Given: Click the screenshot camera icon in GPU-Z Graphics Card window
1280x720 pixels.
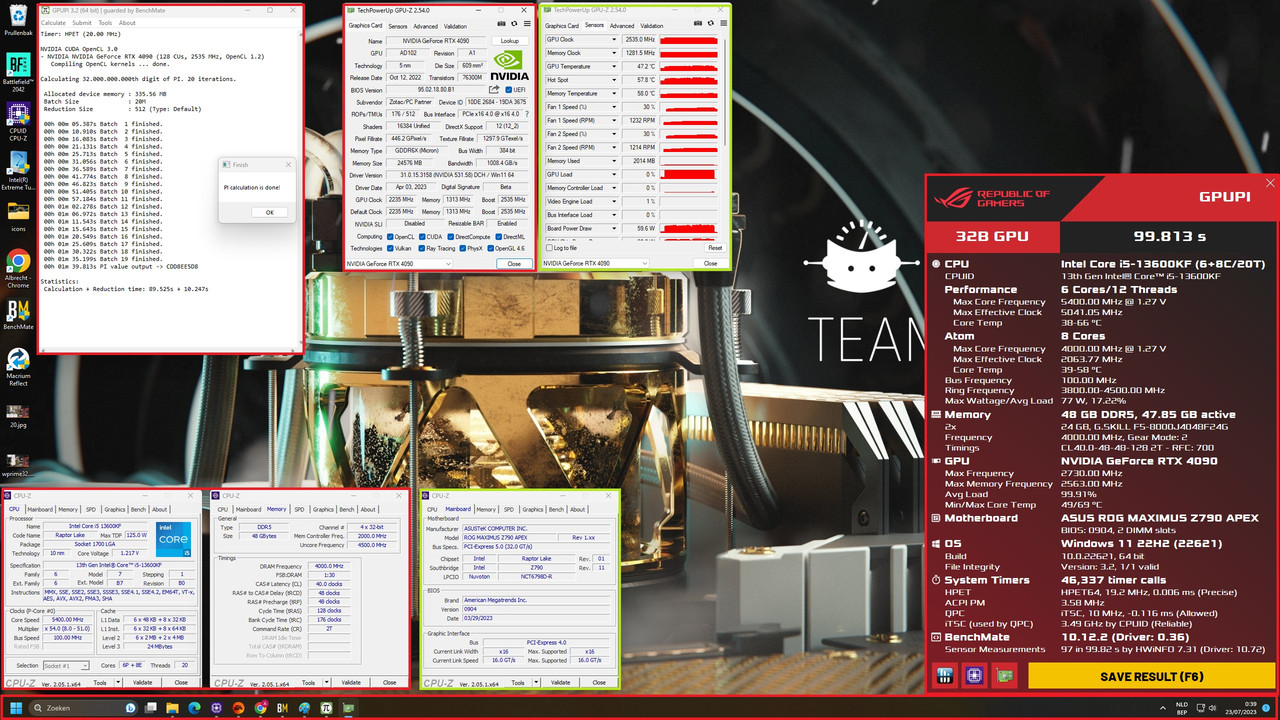Looking at the screenshot, I should click(x=501, y=24).
